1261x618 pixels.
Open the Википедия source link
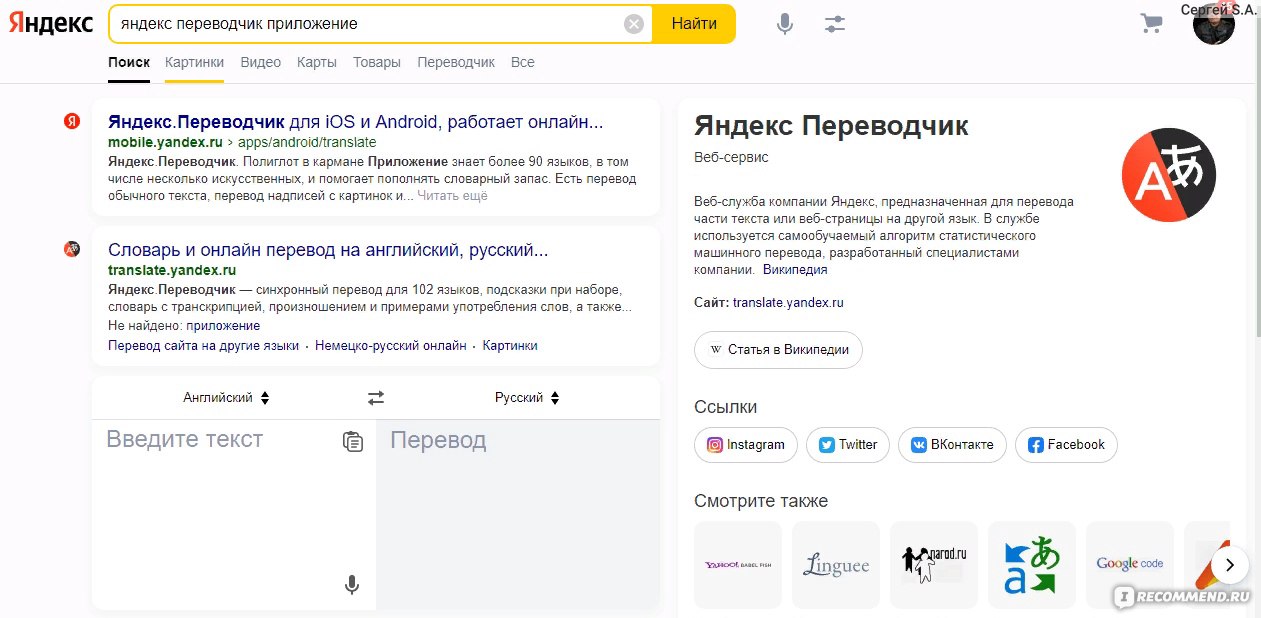click(x=795, y=270)
